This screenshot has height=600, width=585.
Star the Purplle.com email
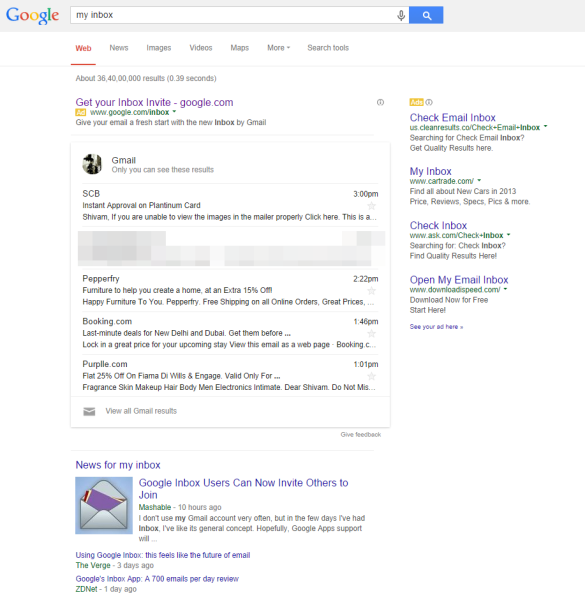[x=371, y=377]
